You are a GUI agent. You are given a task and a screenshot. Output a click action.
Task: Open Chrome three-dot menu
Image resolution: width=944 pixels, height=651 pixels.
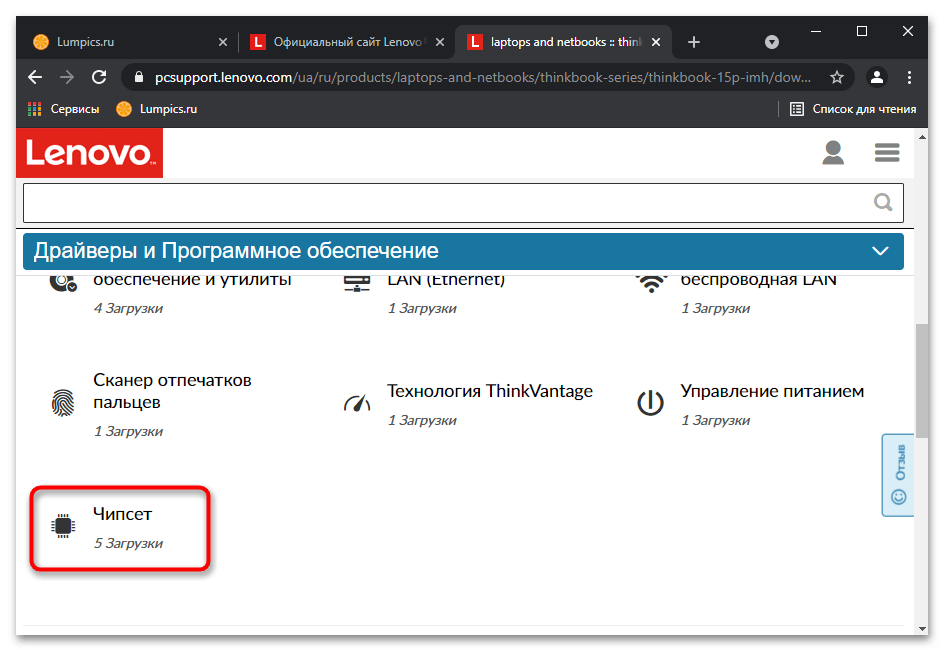tap(909, 77)
